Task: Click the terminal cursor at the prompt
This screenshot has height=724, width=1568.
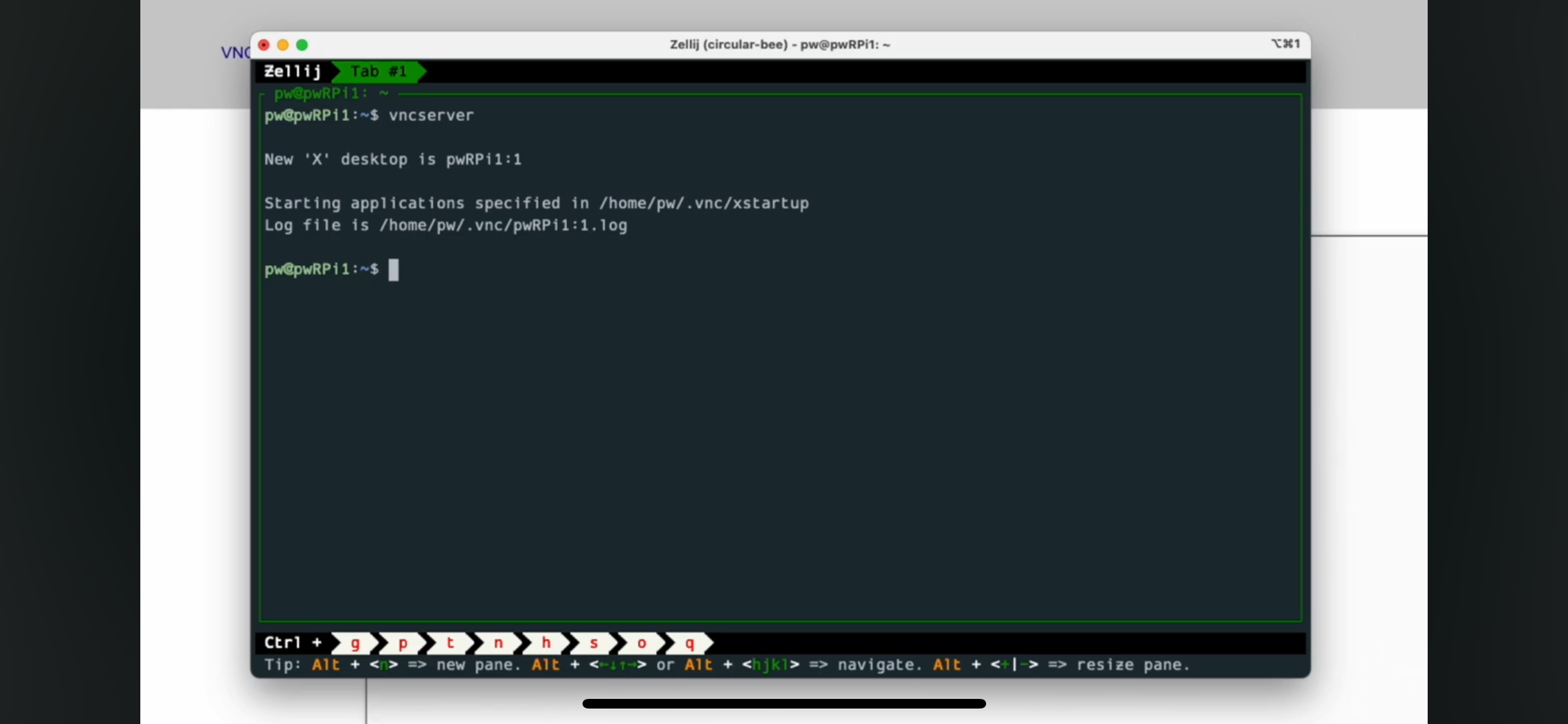Action: click(x=393, y=270)
